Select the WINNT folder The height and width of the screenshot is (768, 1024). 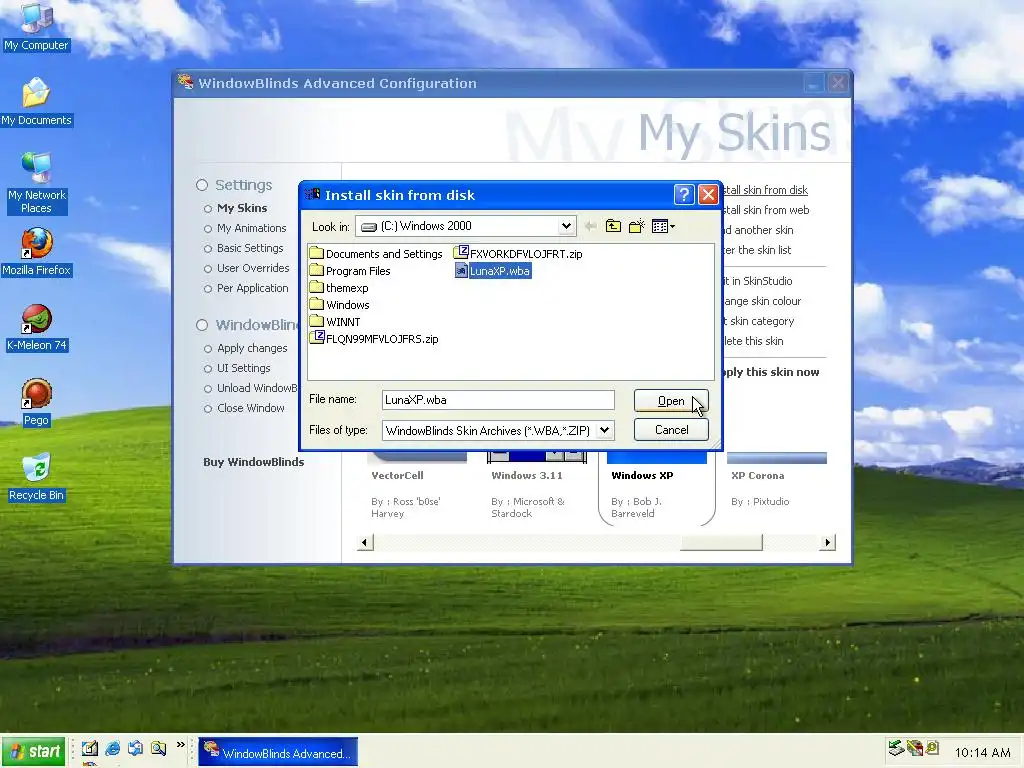(x=336, y=322)
